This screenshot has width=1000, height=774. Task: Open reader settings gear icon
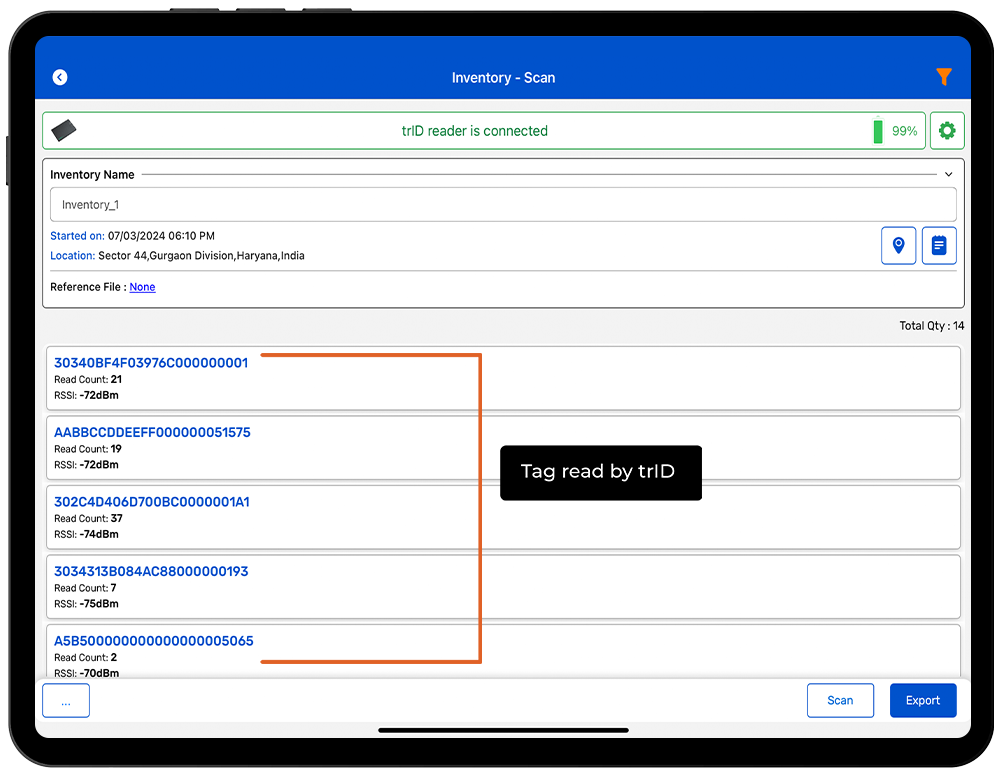click(947, 131)
